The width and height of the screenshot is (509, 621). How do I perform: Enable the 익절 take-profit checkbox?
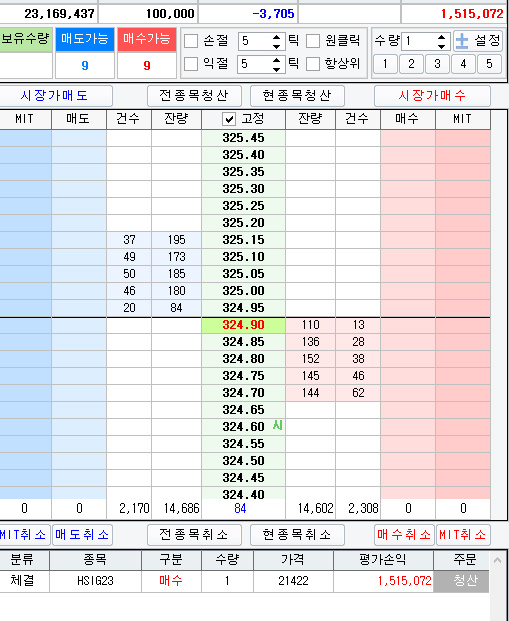(191, 64)
